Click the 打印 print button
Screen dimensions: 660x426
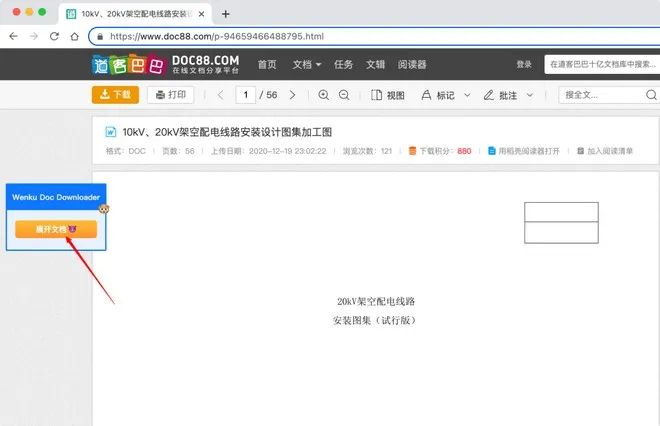(170, 95)
